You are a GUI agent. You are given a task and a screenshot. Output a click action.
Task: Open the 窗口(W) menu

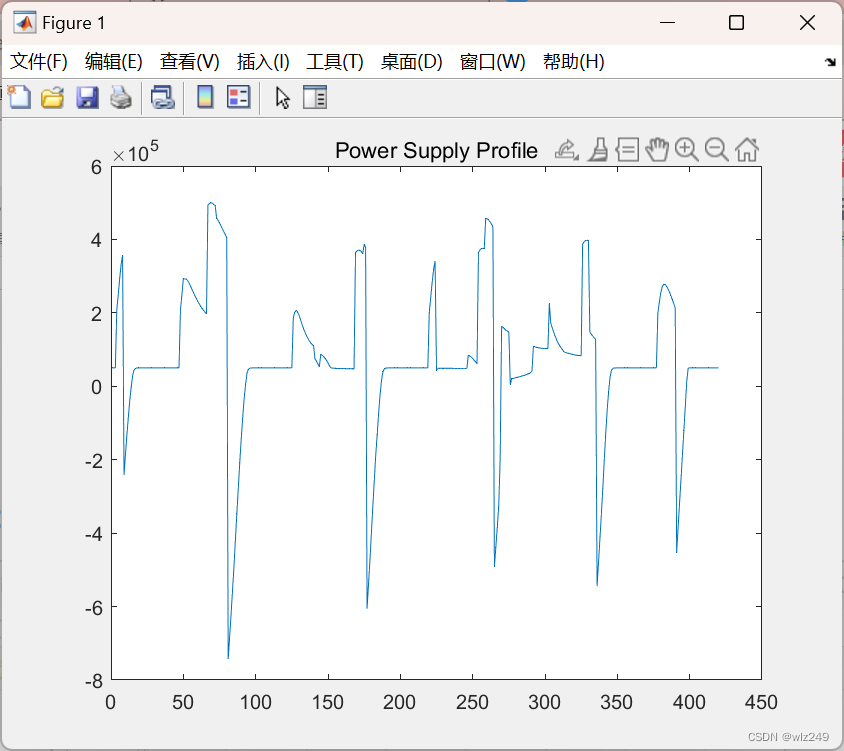493,62
